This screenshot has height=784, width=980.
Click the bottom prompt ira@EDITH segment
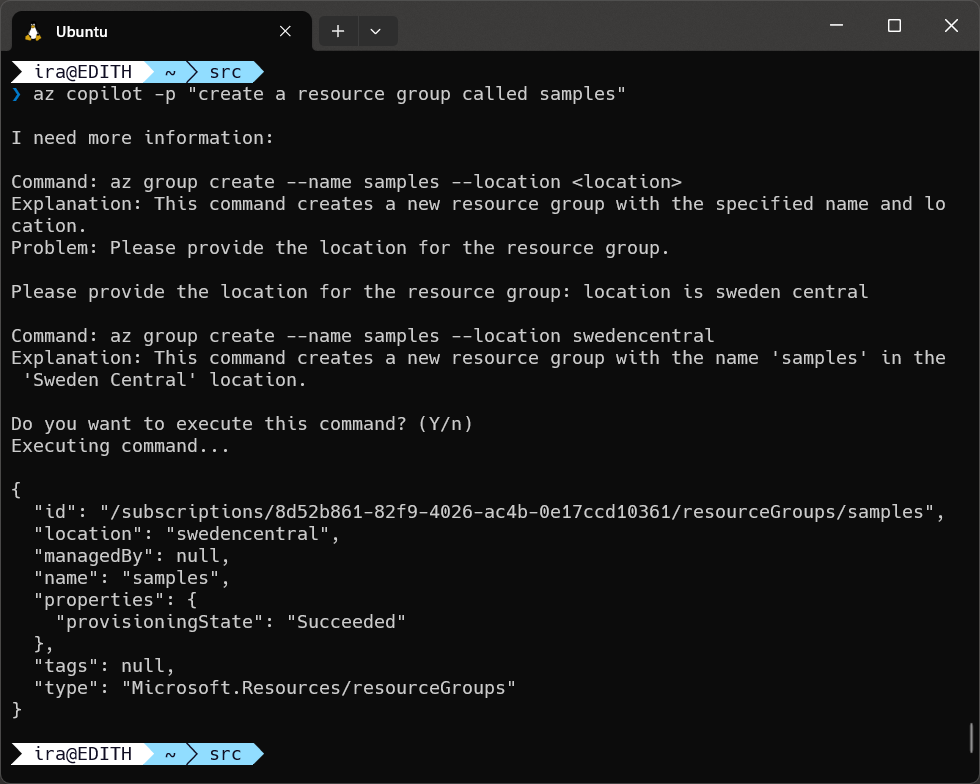coord(82,754)
